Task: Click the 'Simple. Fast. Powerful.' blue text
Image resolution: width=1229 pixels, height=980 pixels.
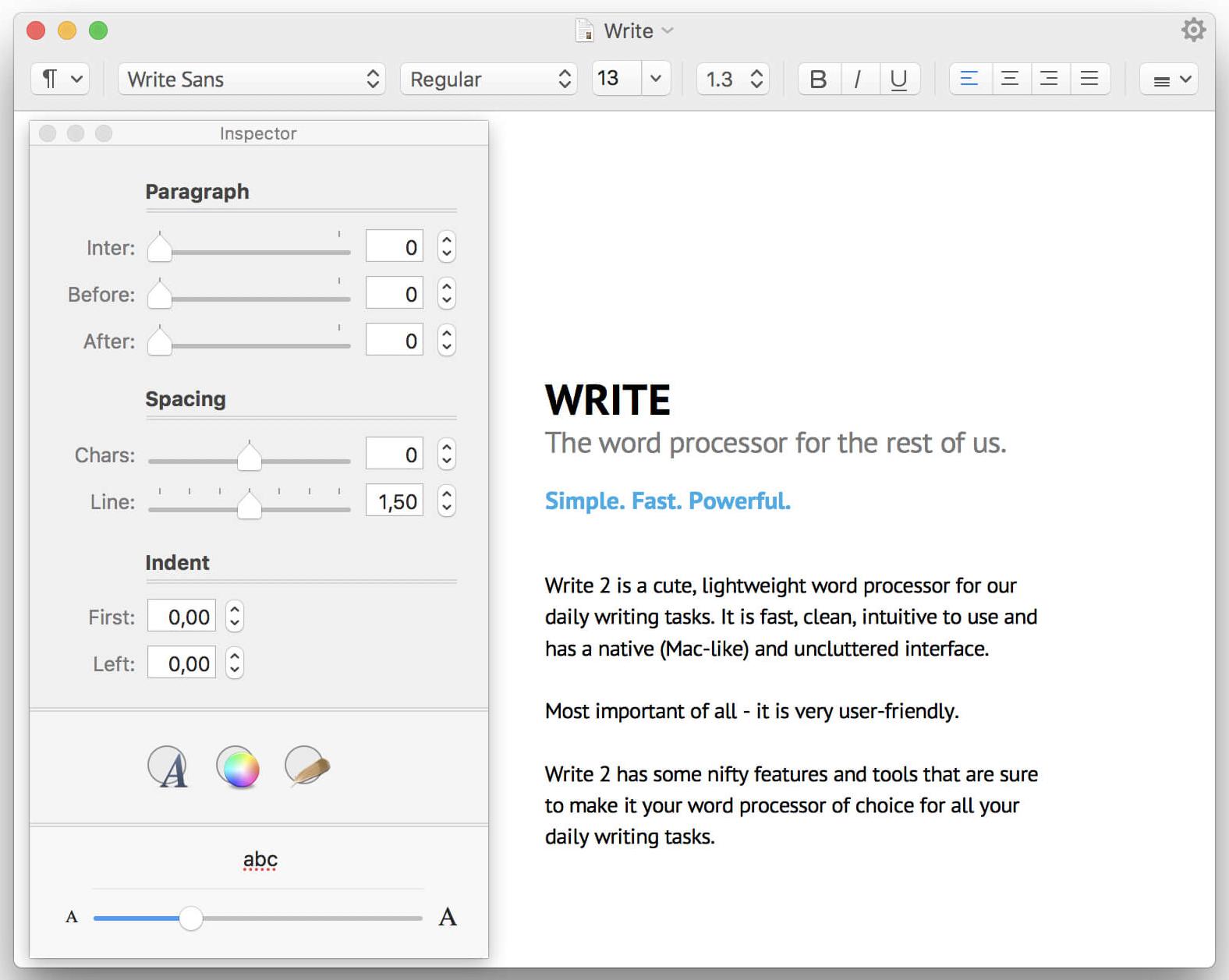Action: click(x=668, y=501)
